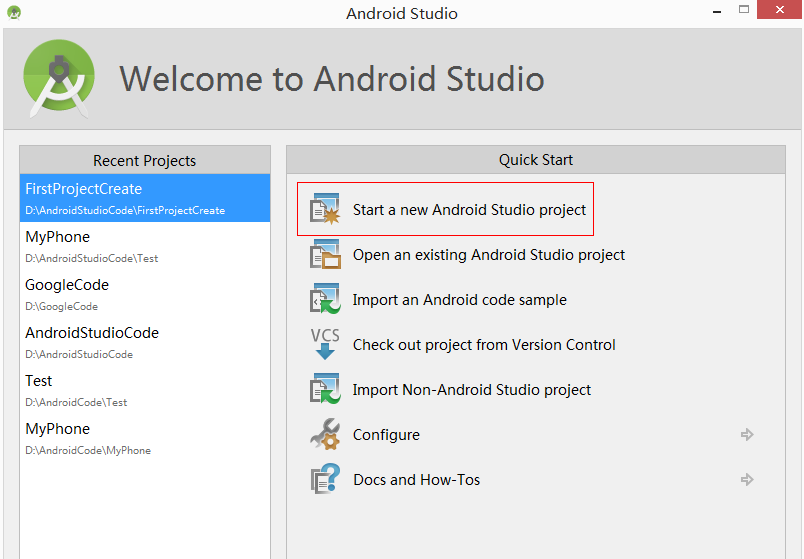Open the Configure submenu label
804x559 pixels.
(386, 435)
